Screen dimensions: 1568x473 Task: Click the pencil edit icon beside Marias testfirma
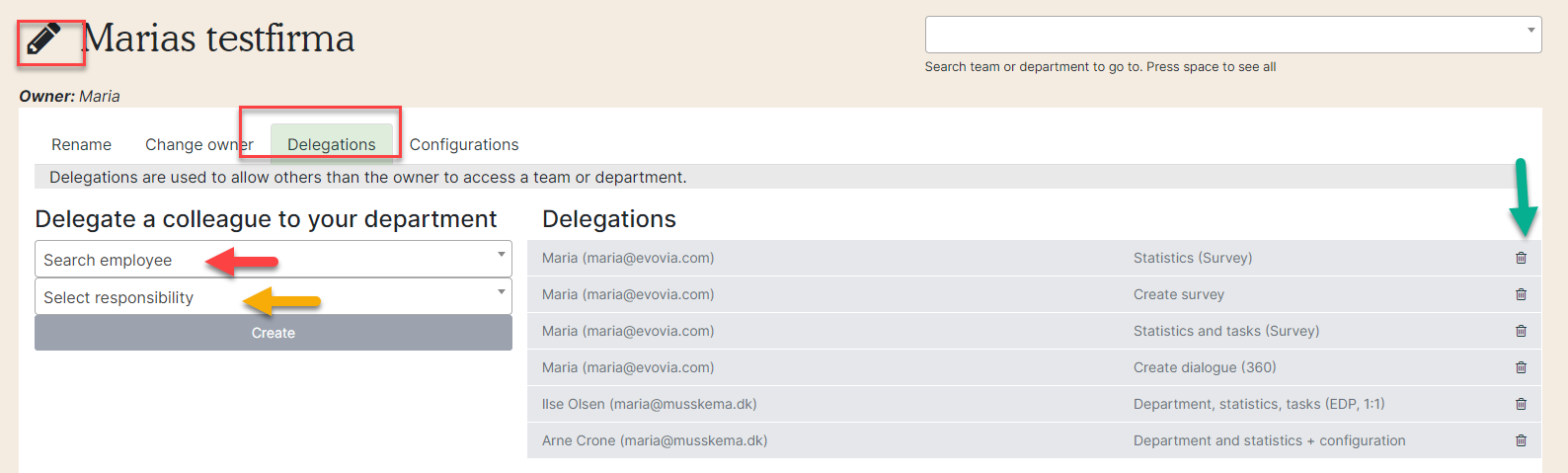(x=43, y=39)
